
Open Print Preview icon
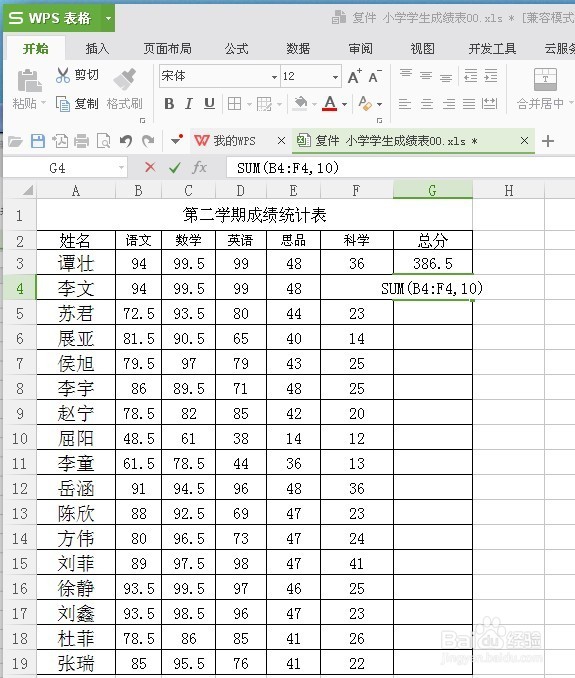[x=103, y=141]
